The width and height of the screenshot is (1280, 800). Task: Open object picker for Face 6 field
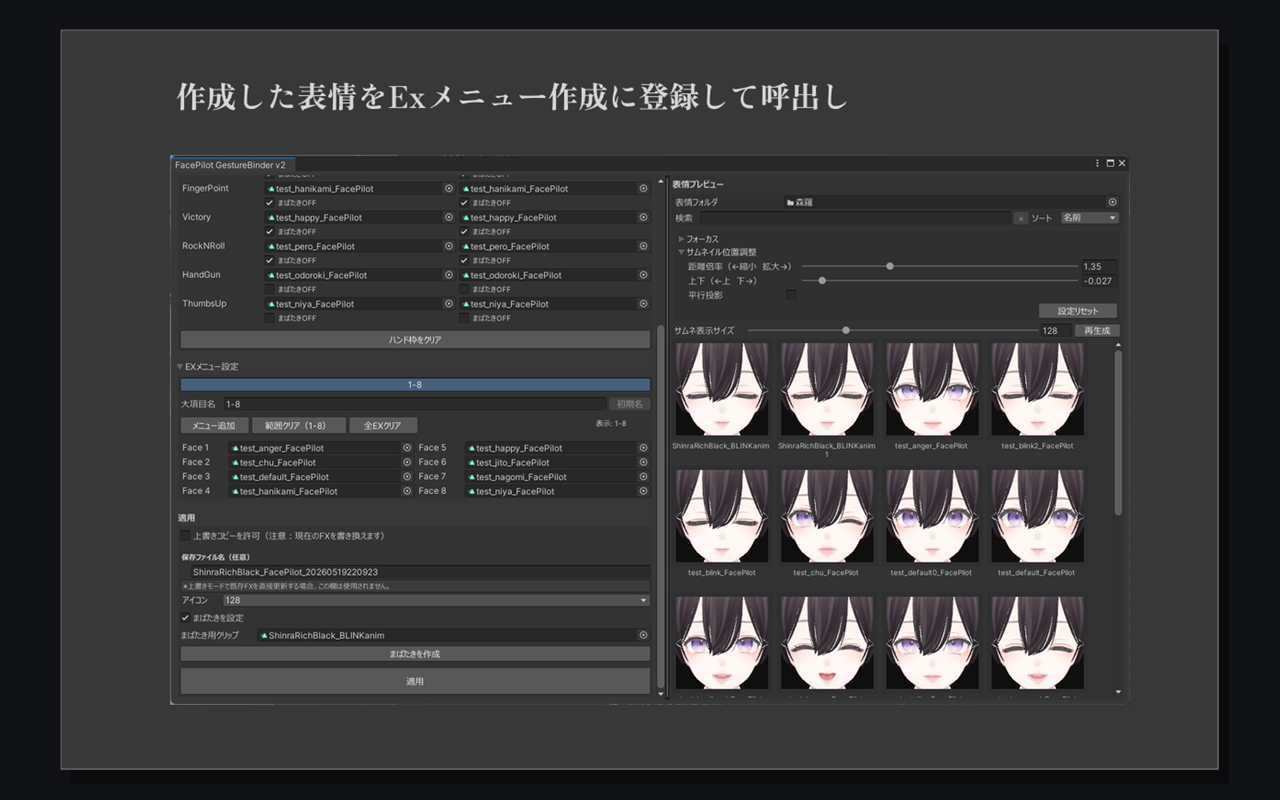pyautogui.click(x=643, y=462)
